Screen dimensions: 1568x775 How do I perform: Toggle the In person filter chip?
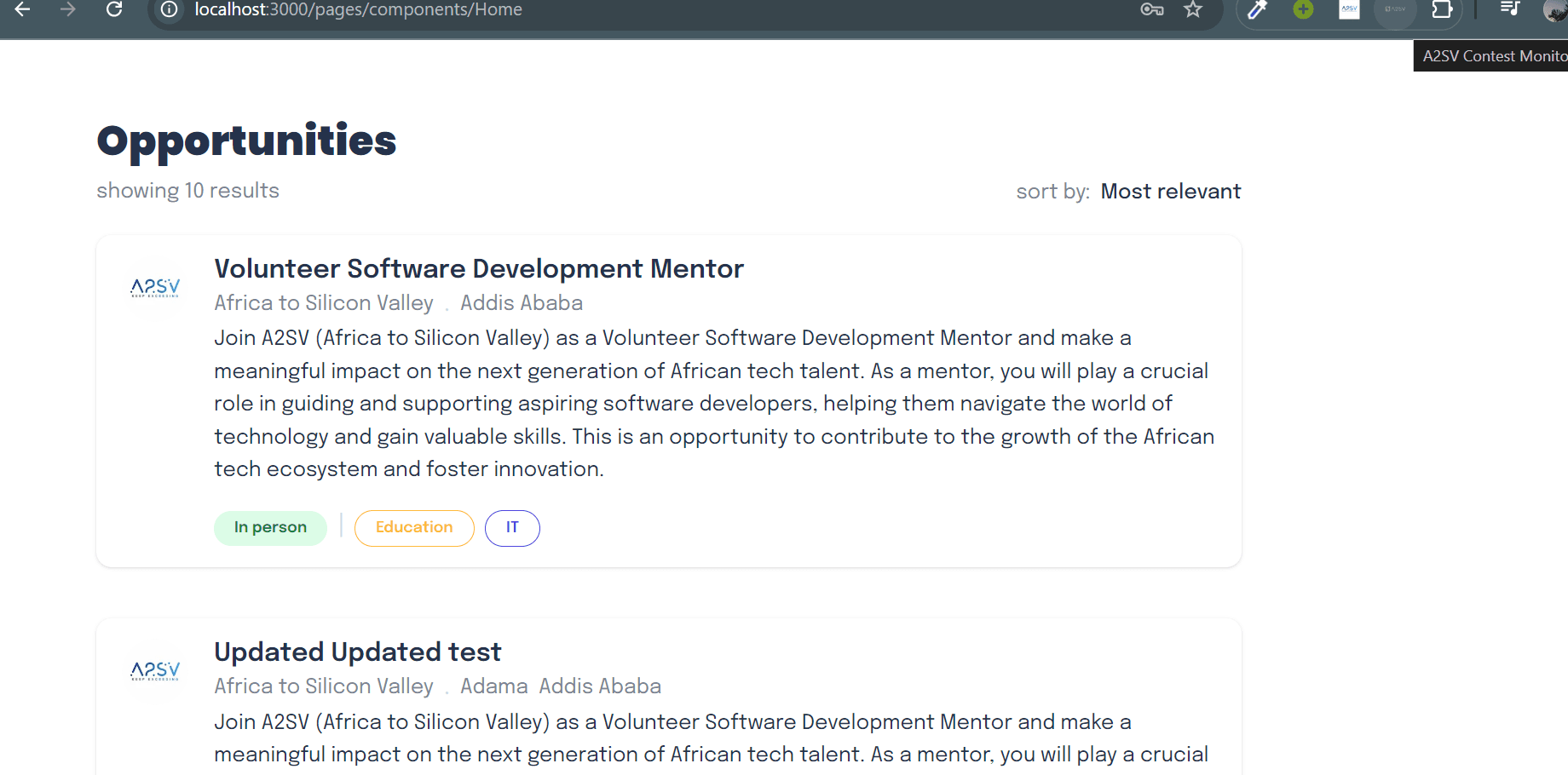[x=270, y=527]
